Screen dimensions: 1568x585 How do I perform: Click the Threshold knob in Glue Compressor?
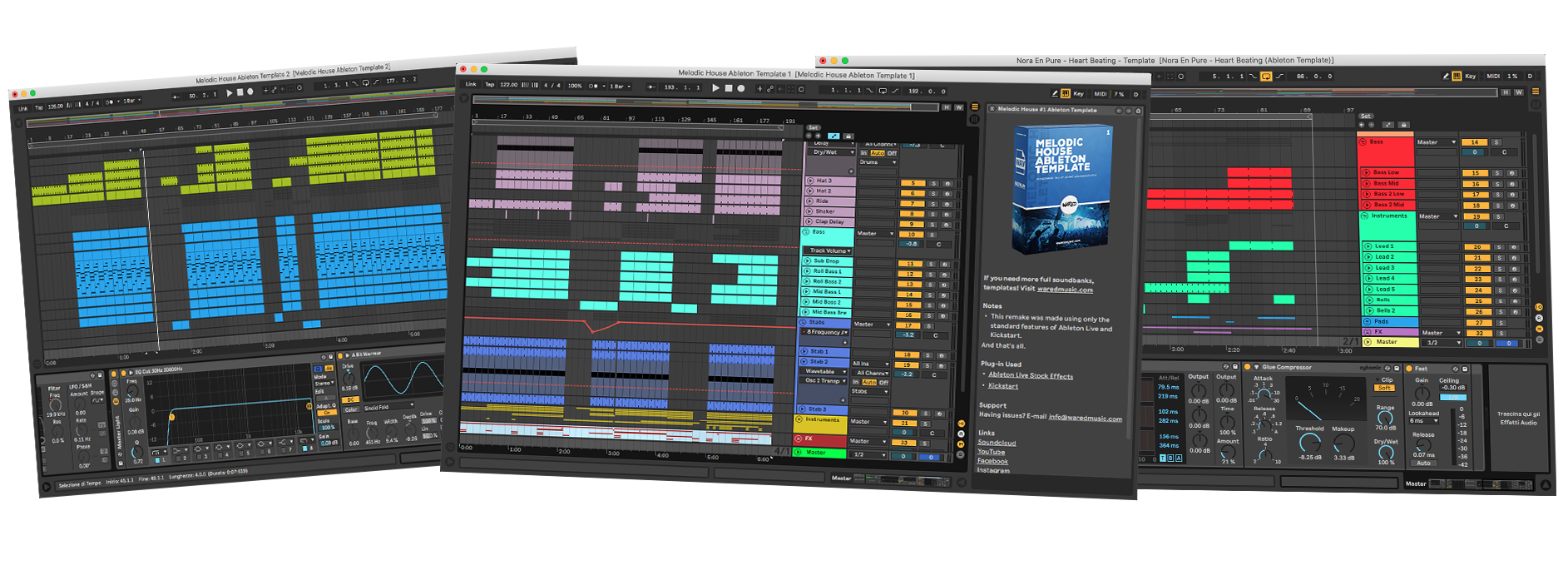[x=1309, y=444]
